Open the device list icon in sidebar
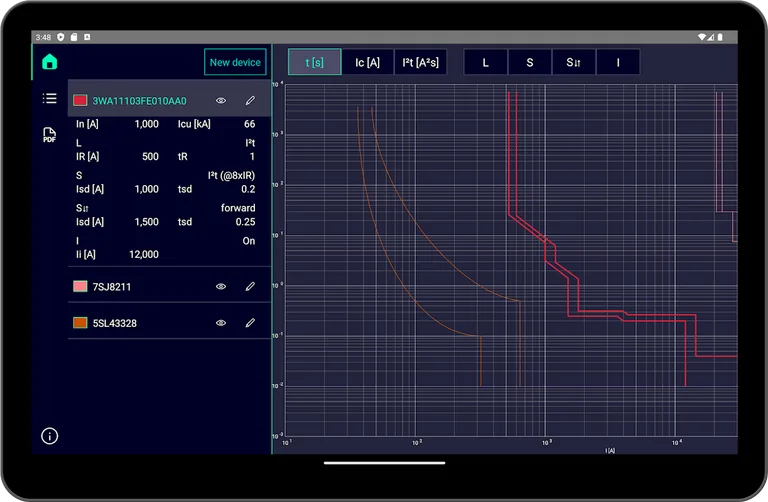Screen dimensions: 768x502 click(x=49, y=98)
